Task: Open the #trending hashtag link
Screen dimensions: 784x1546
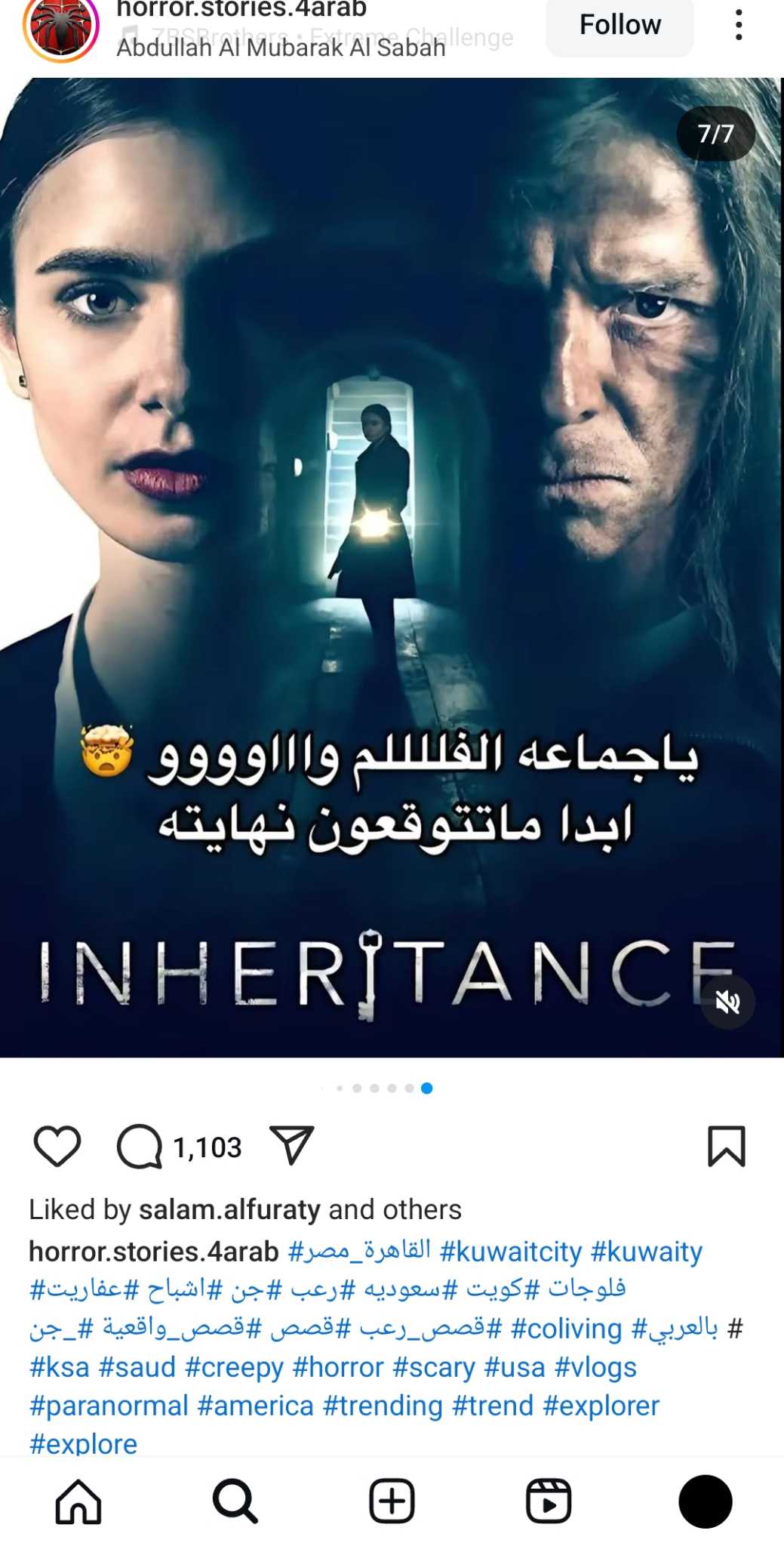Action: (x=383, y=1406)
